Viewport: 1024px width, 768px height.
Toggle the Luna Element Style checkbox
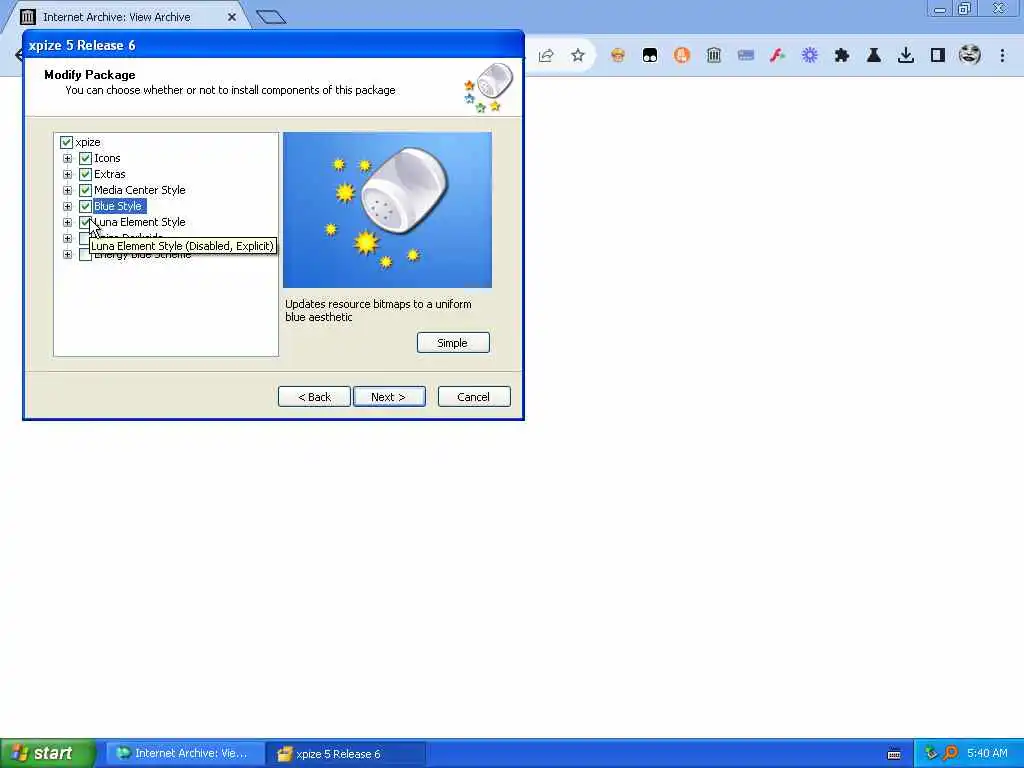85,222
